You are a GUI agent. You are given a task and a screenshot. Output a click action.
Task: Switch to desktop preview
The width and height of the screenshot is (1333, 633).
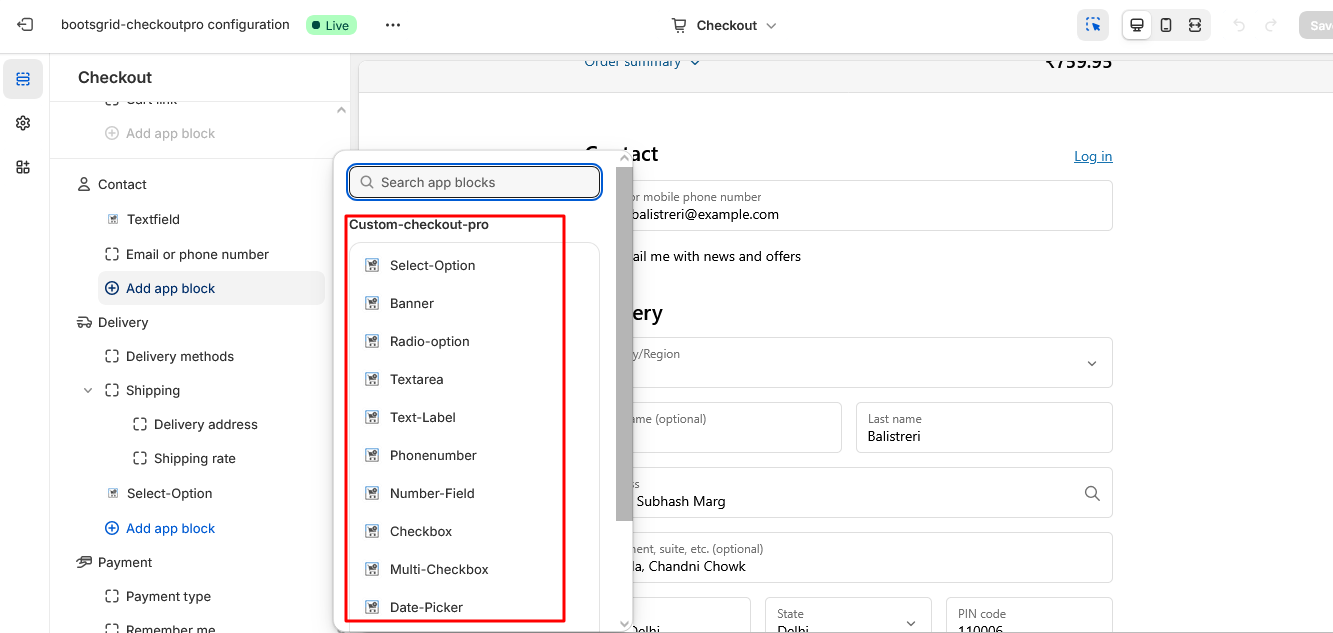1137,25
